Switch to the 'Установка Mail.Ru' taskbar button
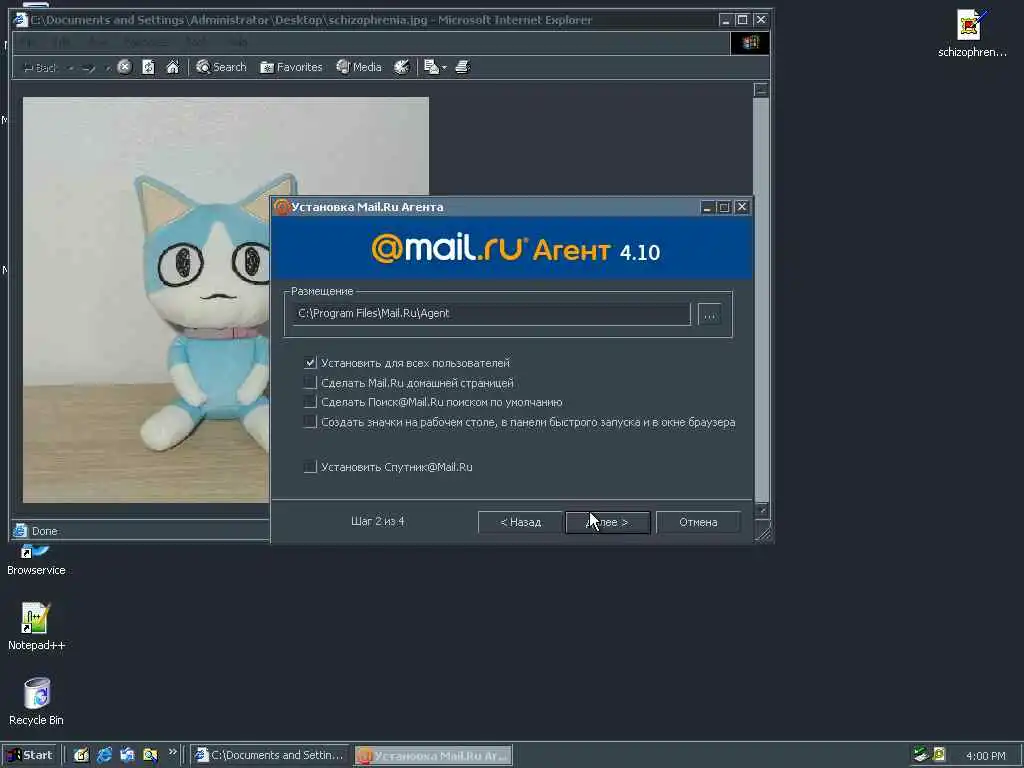This screenshot has width=1024, height=768. 434,756
